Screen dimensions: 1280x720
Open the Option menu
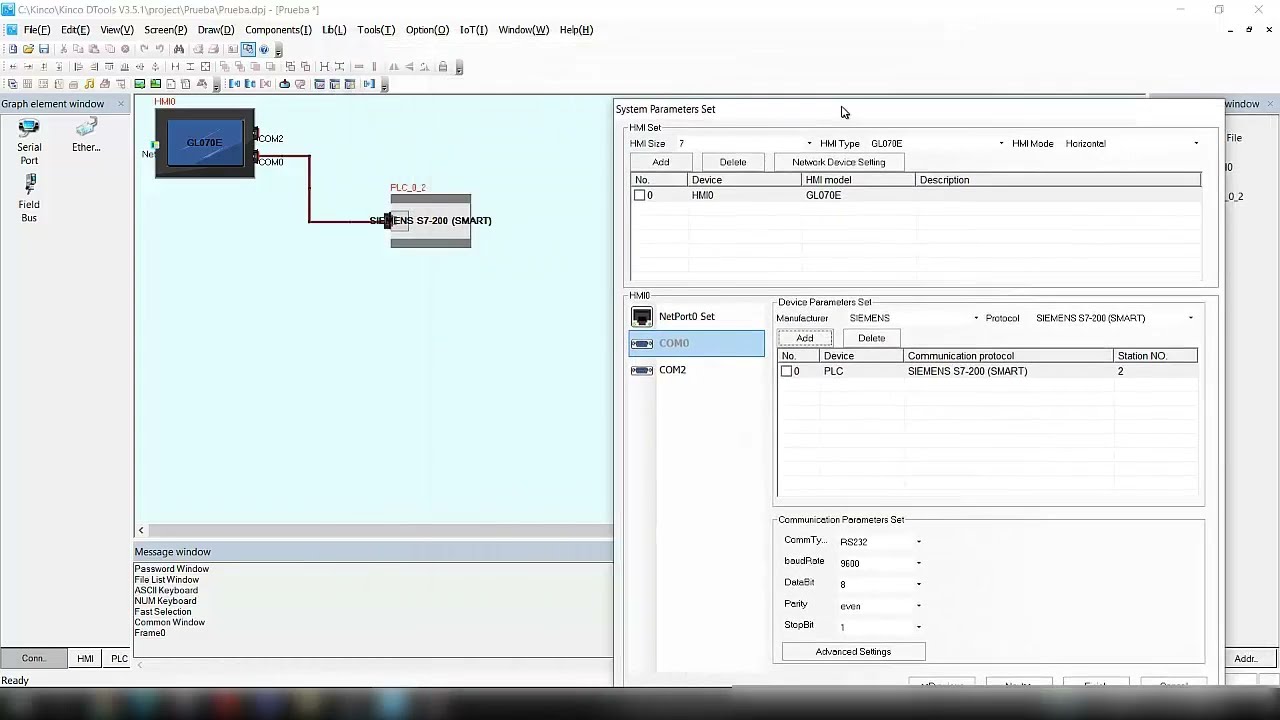pos(427,30)
